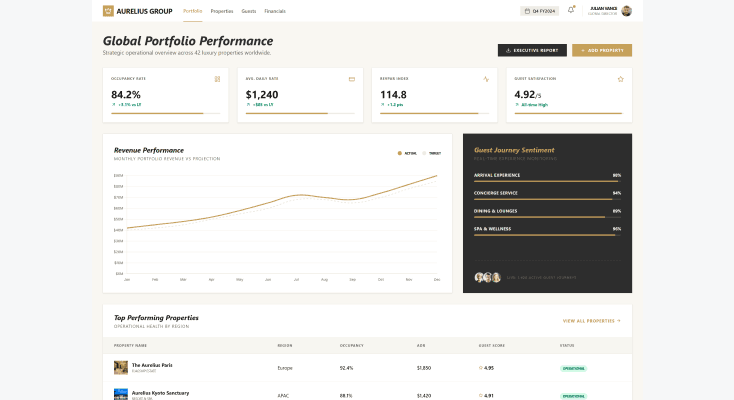
Task: Open the notifications bell
Action: [x=571, y=10]
